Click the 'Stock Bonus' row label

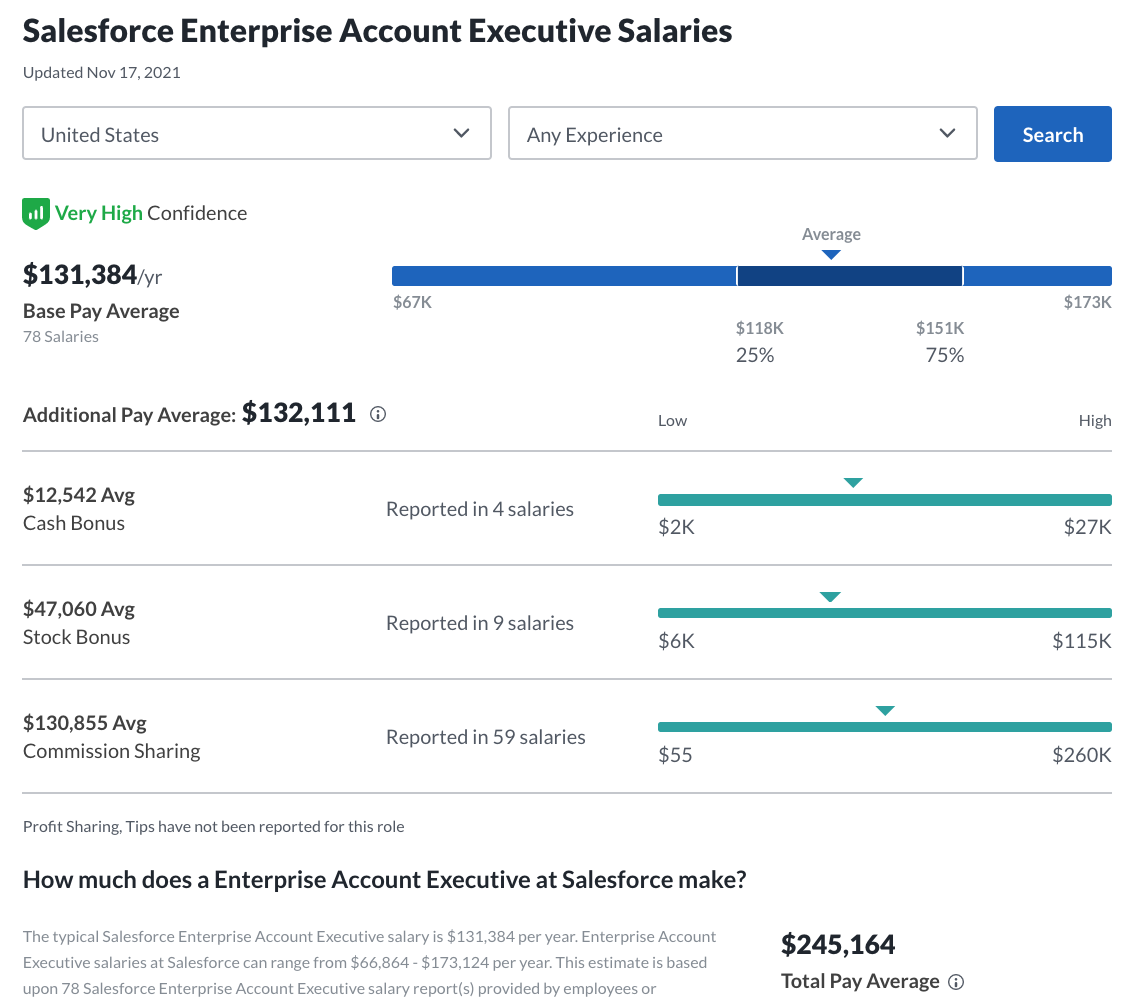tap(76, 638)
